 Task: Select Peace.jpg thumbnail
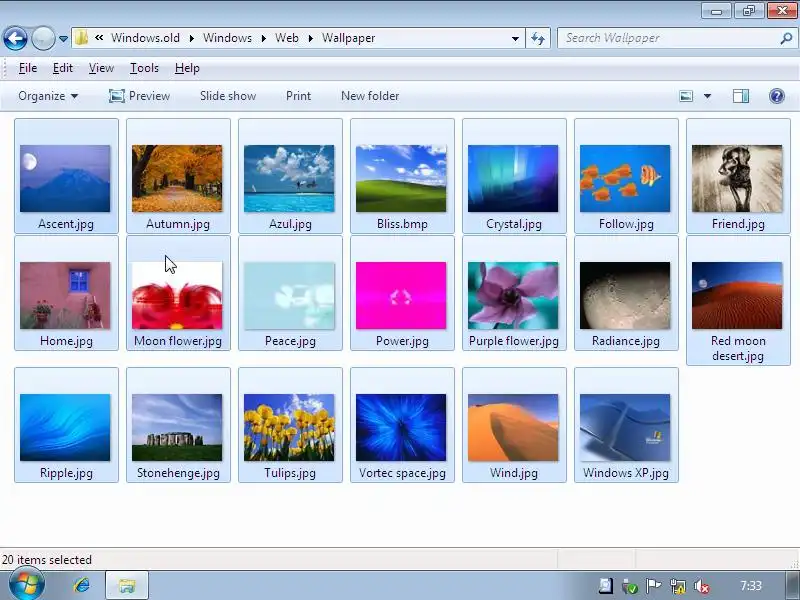point(290,293)
